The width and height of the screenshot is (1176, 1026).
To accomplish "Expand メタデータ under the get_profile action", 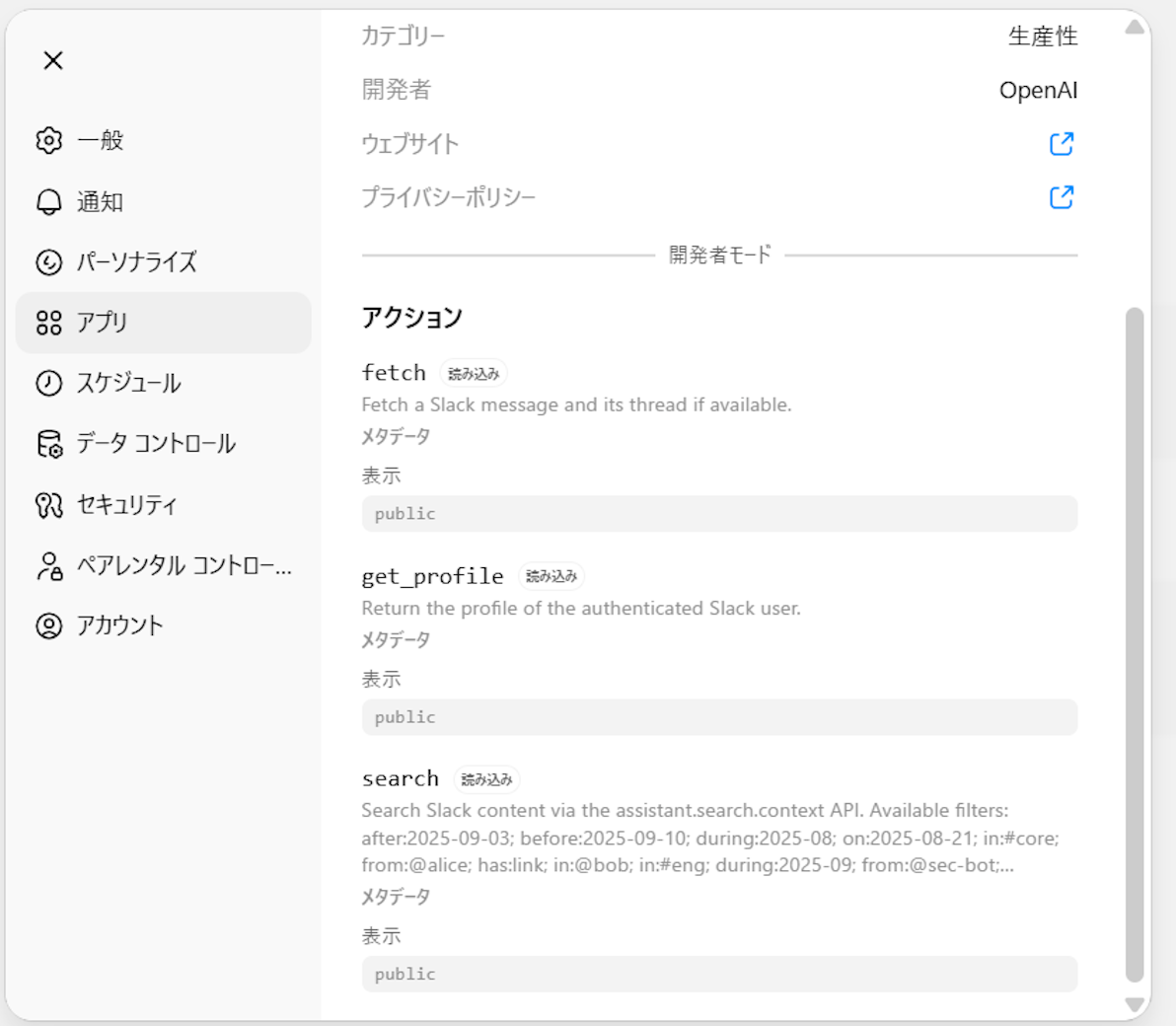I will pos(396,640).
